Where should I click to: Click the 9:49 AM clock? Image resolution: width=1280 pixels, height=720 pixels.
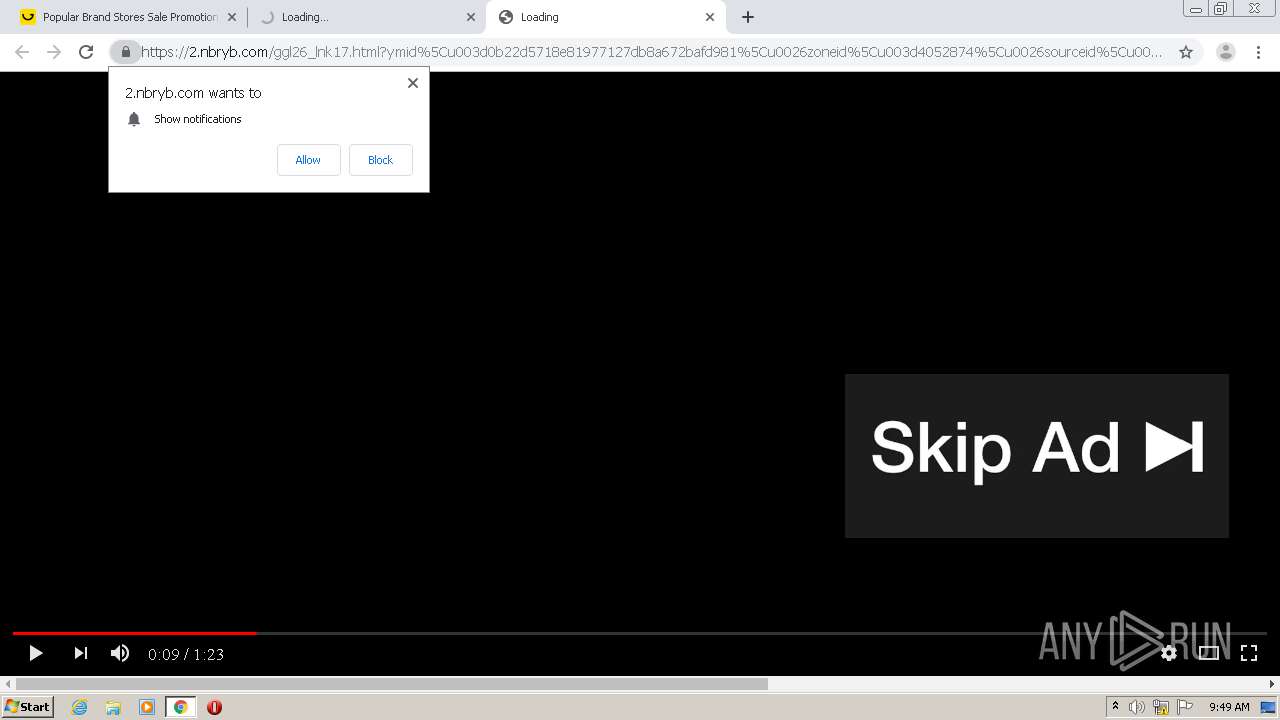pos(1229,707)
